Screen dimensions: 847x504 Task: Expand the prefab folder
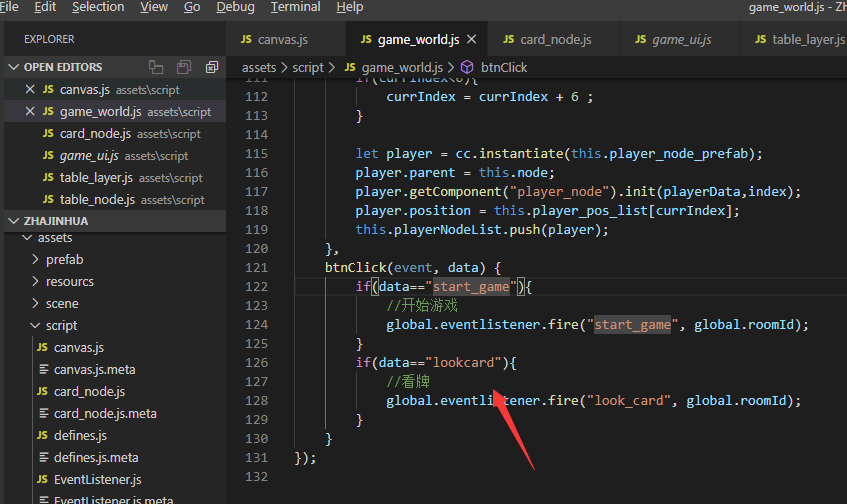[36, 260]
